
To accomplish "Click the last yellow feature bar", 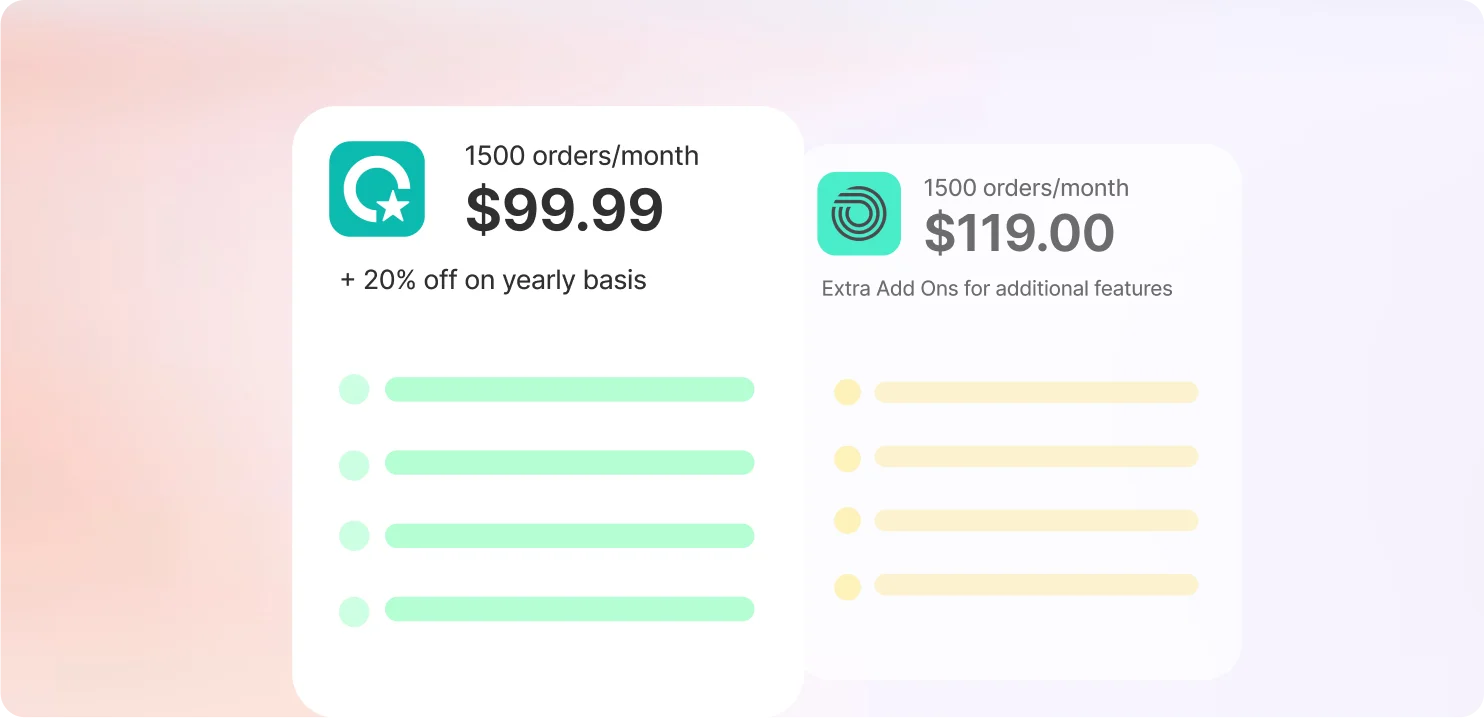I will pos(1036,585).
